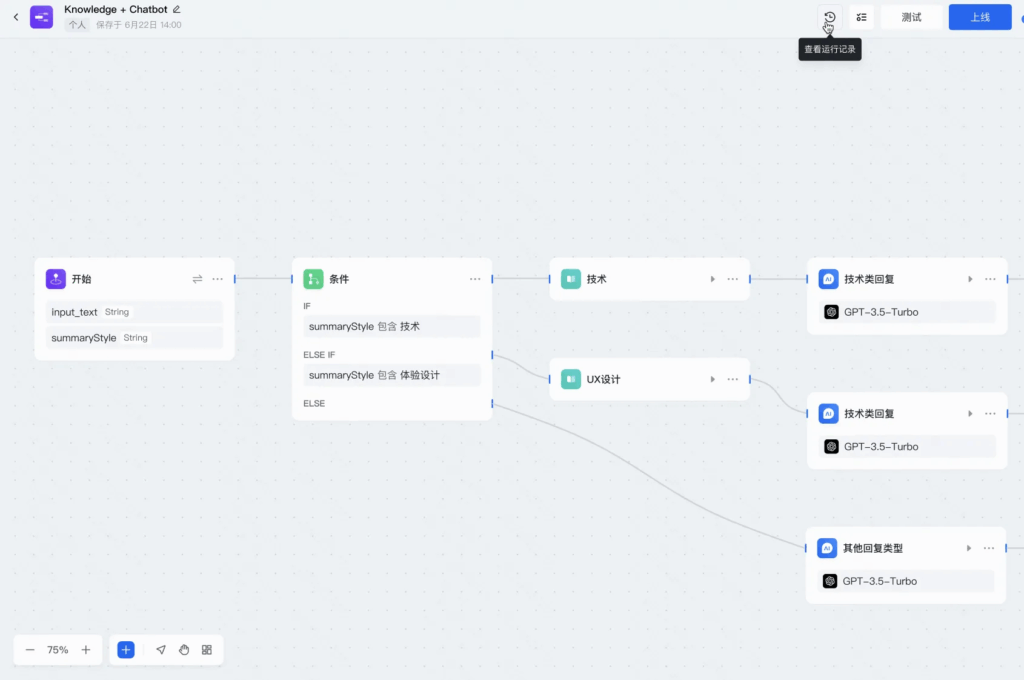This screenshot has width=1024, height=680.
Task: Open more options on UX设计 node
Action: pos(733,379)
